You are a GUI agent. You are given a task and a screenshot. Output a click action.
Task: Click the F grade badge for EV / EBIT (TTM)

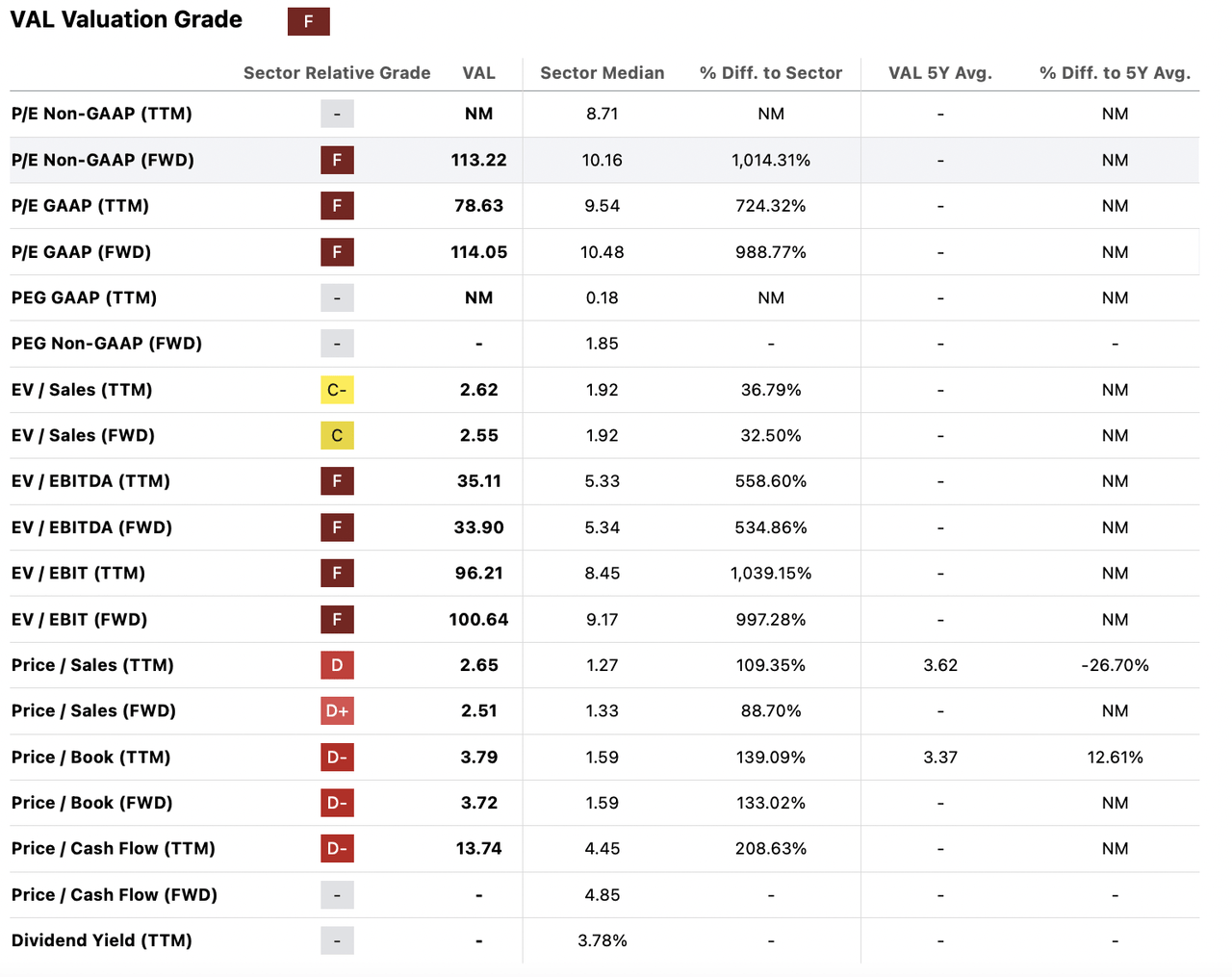(337, 573)
